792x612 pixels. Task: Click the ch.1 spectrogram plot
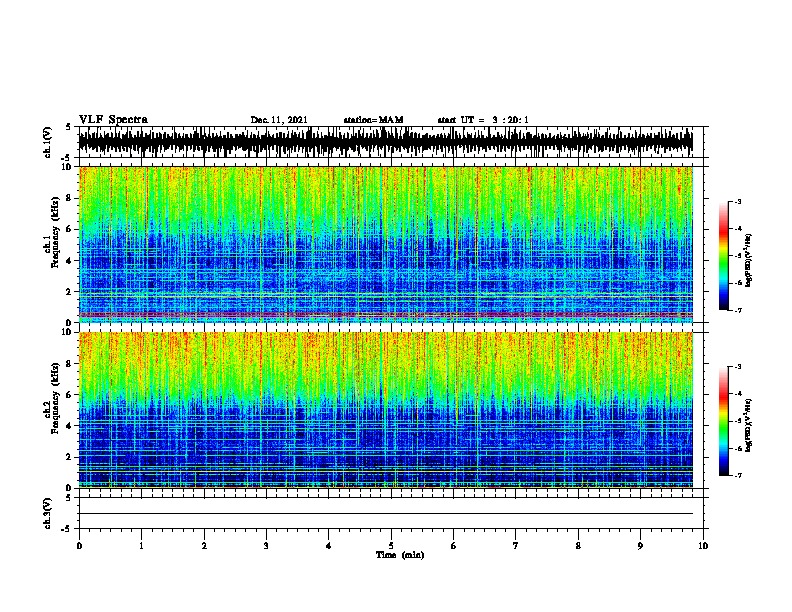click(386, 244)
